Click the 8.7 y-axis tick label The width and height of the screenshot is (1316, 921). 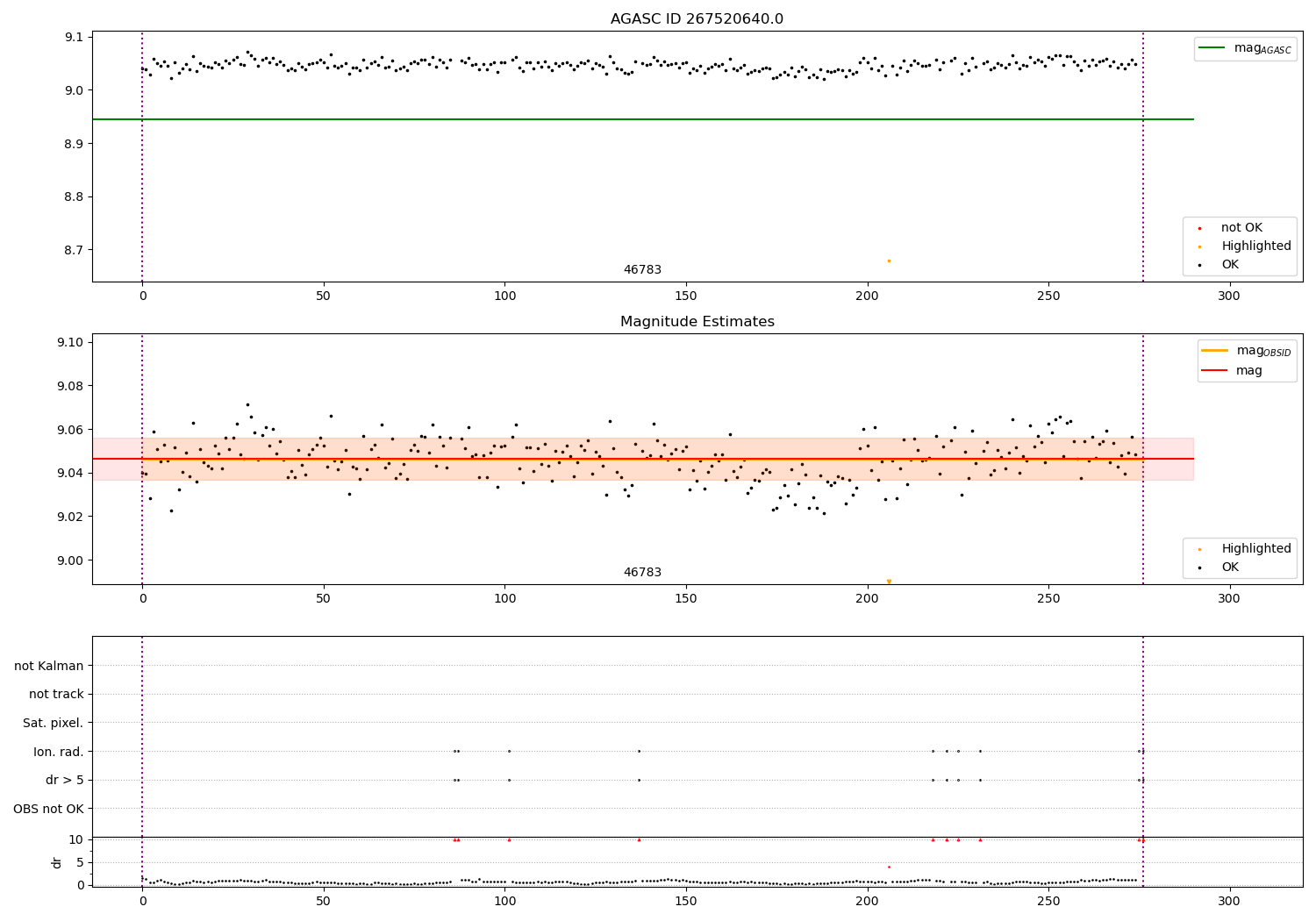pyautogui.click(x=73, y=250)
